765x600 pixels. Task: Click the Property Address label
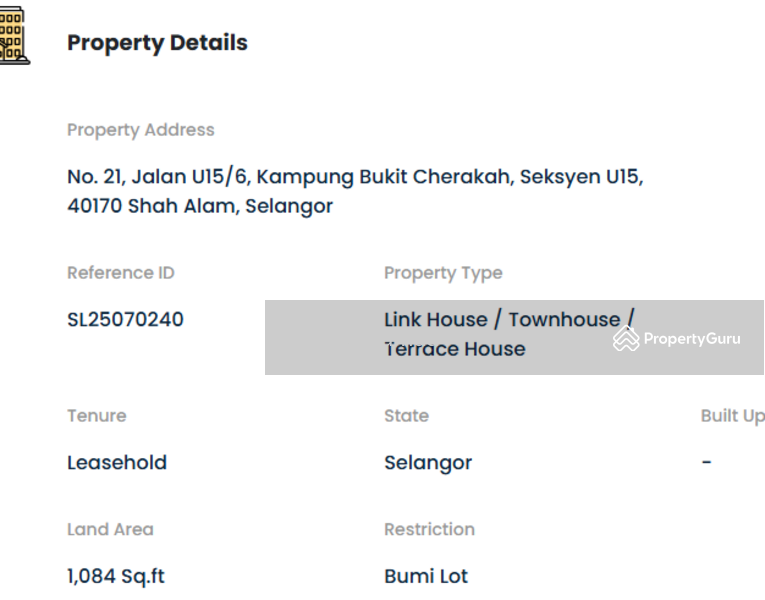140,130
